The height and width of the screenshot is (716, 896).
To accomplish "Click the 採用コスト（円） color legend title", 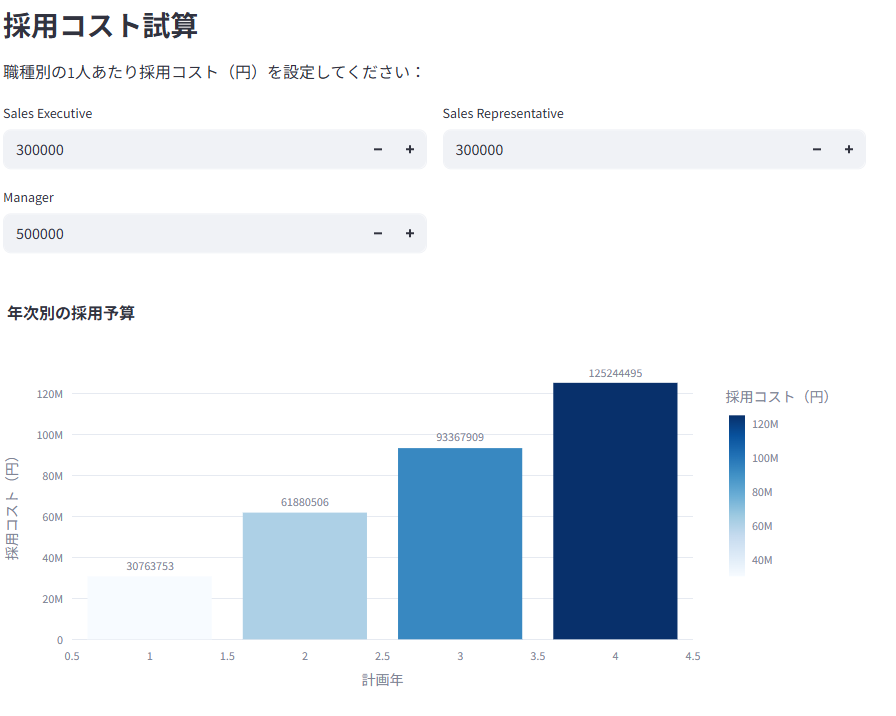I will pyautogui.click(x=777, y=397).
